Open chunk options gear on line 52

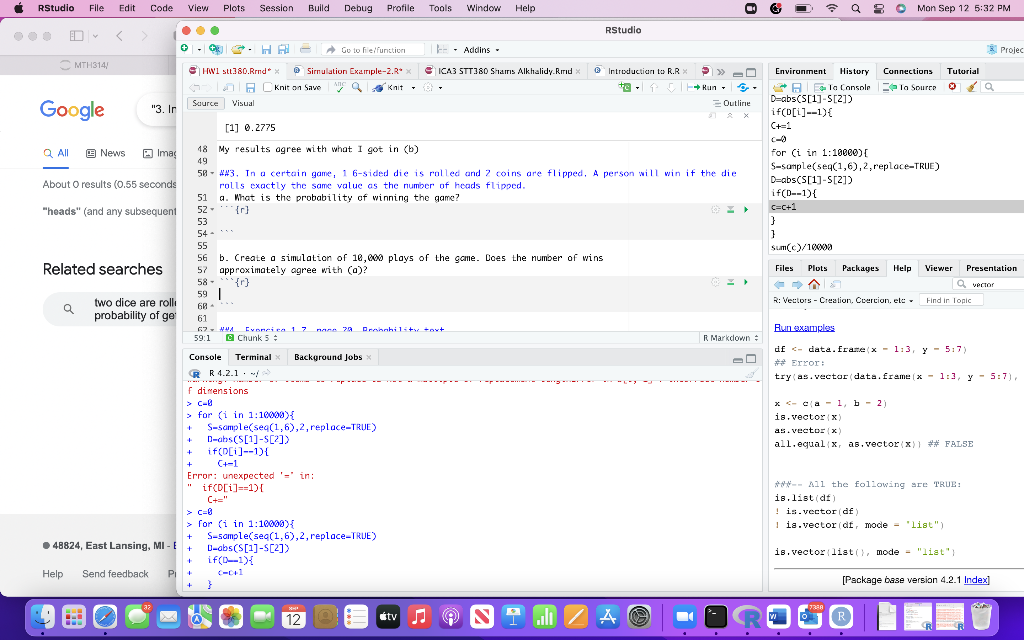tap(715, 210)
